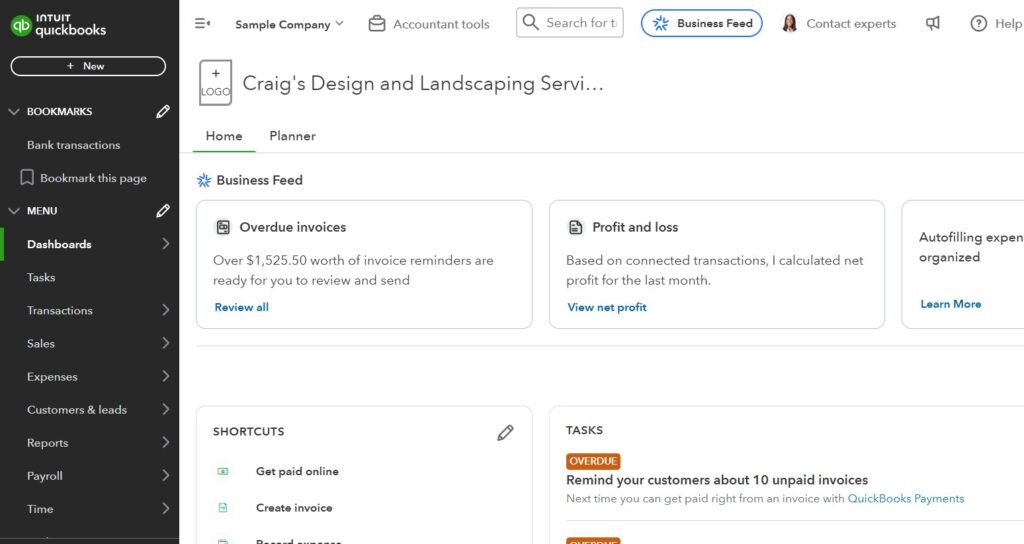Click the Accountant tools briefcase icon
Screen dimensions: 1024x544
tap(377, 23)
